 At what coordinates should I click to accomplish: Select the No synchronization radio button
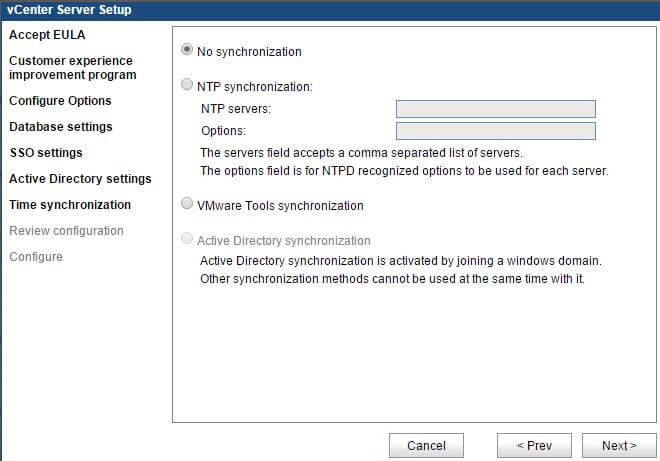tap(187, 50)
